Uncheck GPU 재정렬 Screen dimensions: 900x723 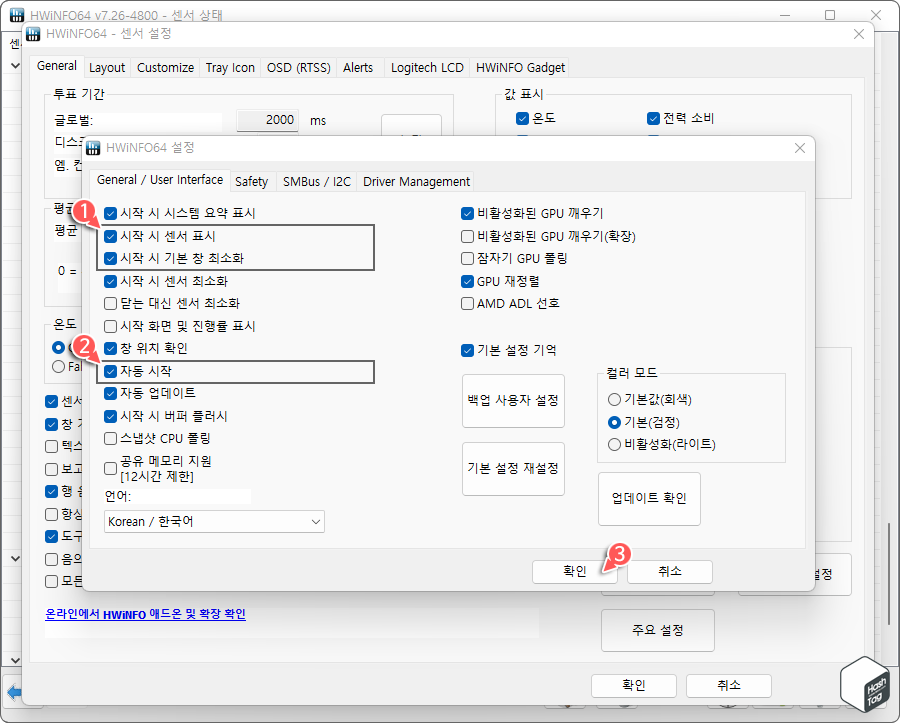click(467, 280)
